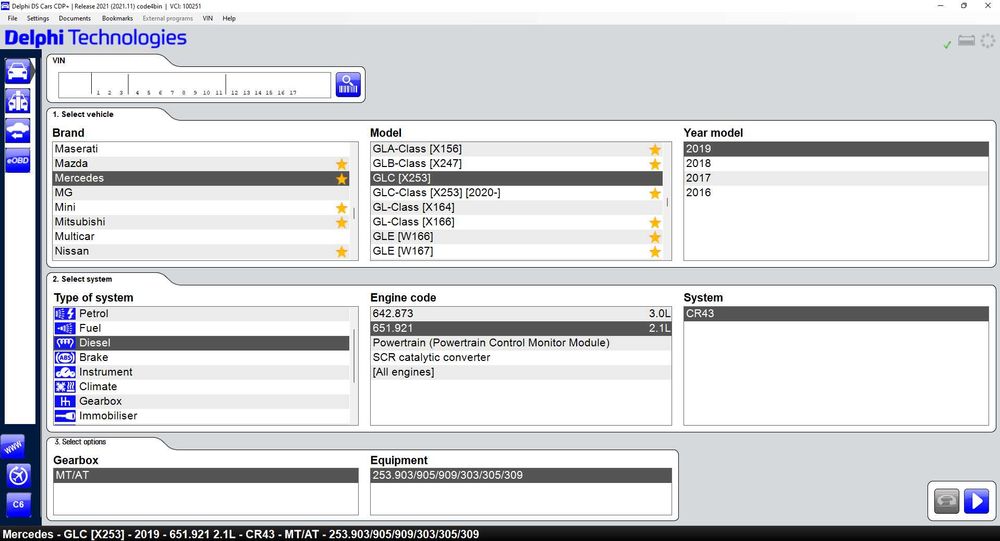Select model GL-Class [X164]
This screenshot has height=541, width=1000.
pyautogui.click(x=517, y=207)
